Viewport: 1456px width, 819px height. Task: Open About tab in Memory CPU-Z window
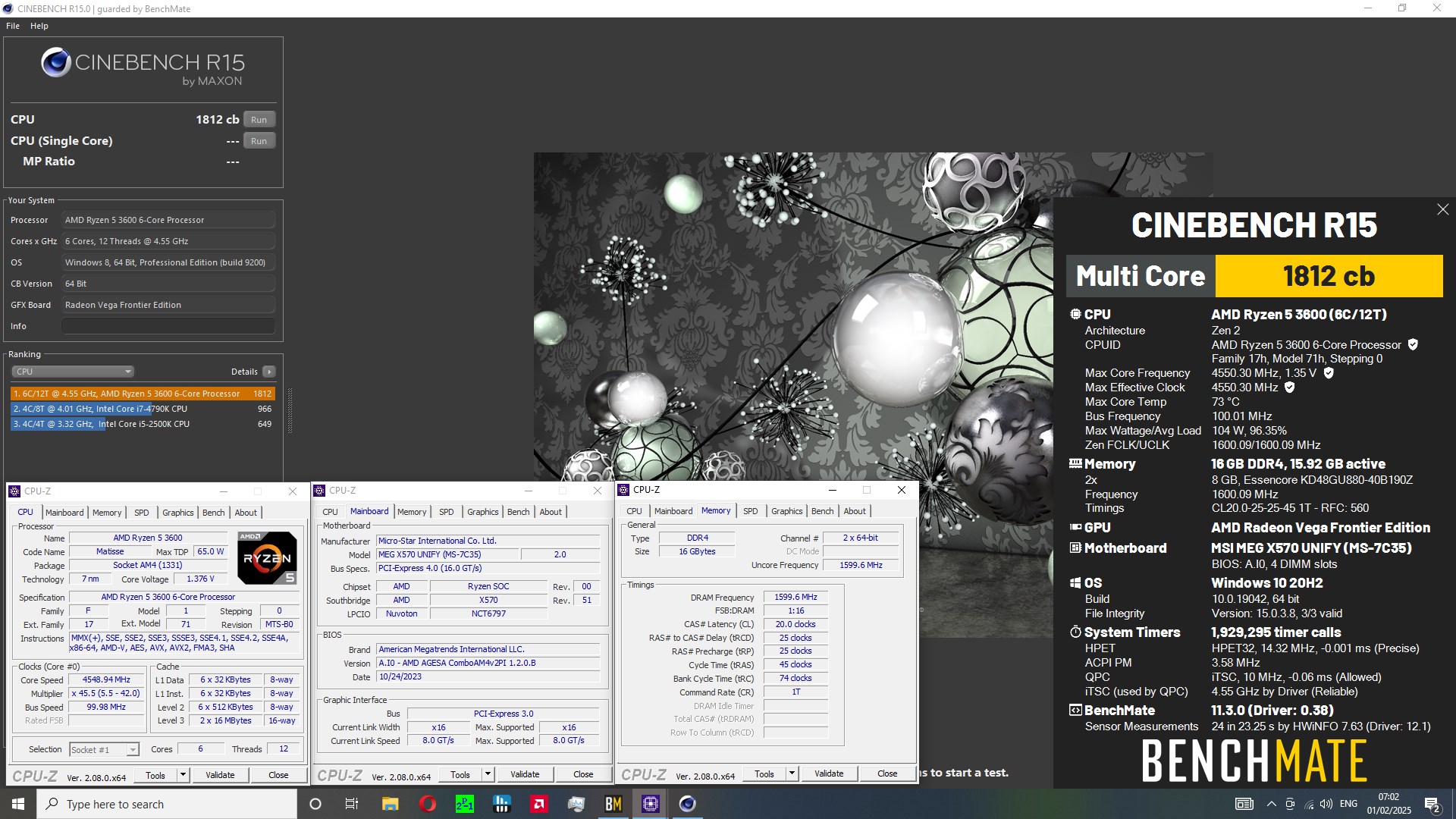point(855,511)
